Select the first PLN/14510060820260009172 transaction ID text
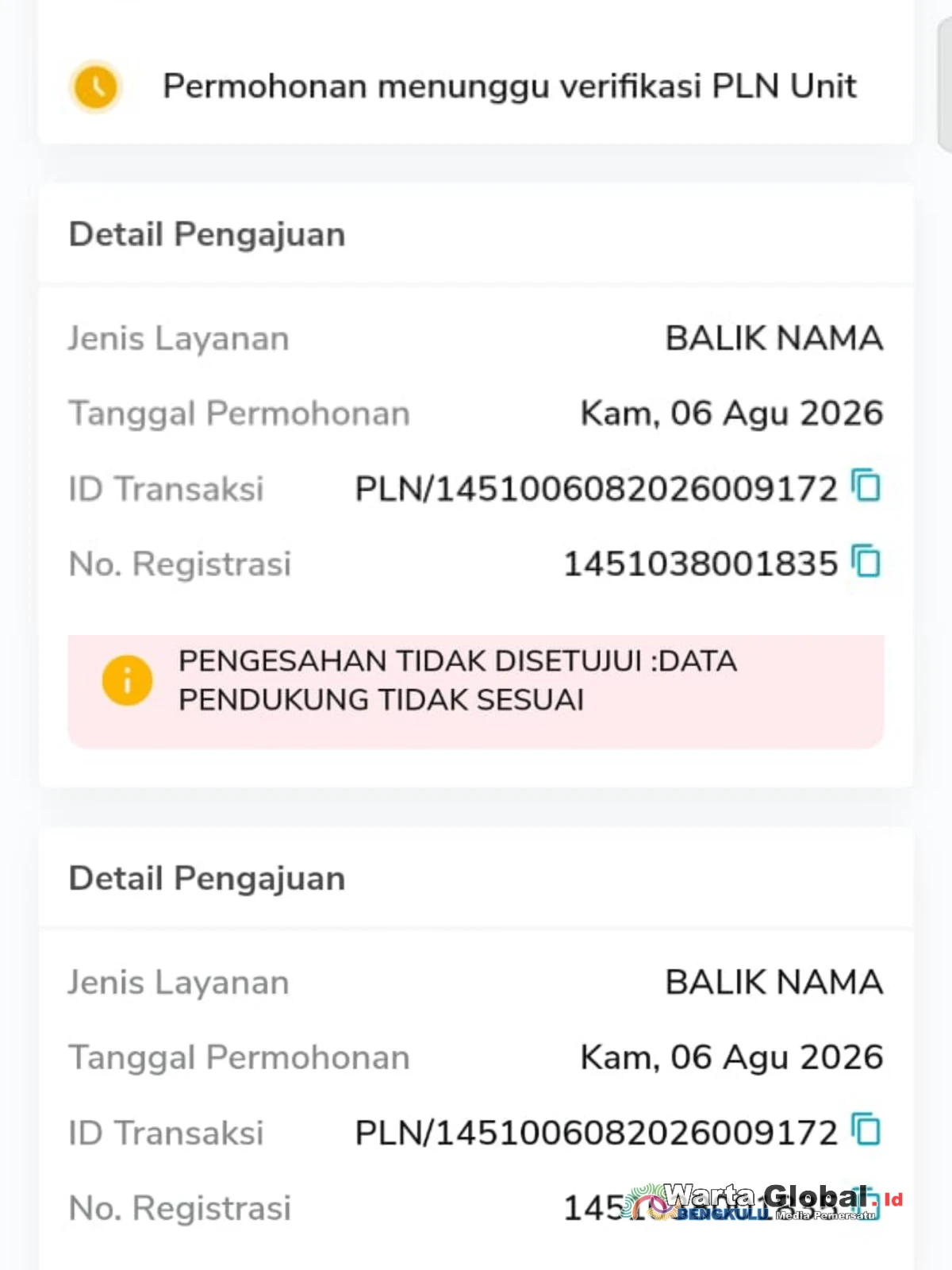 (596, 489)
